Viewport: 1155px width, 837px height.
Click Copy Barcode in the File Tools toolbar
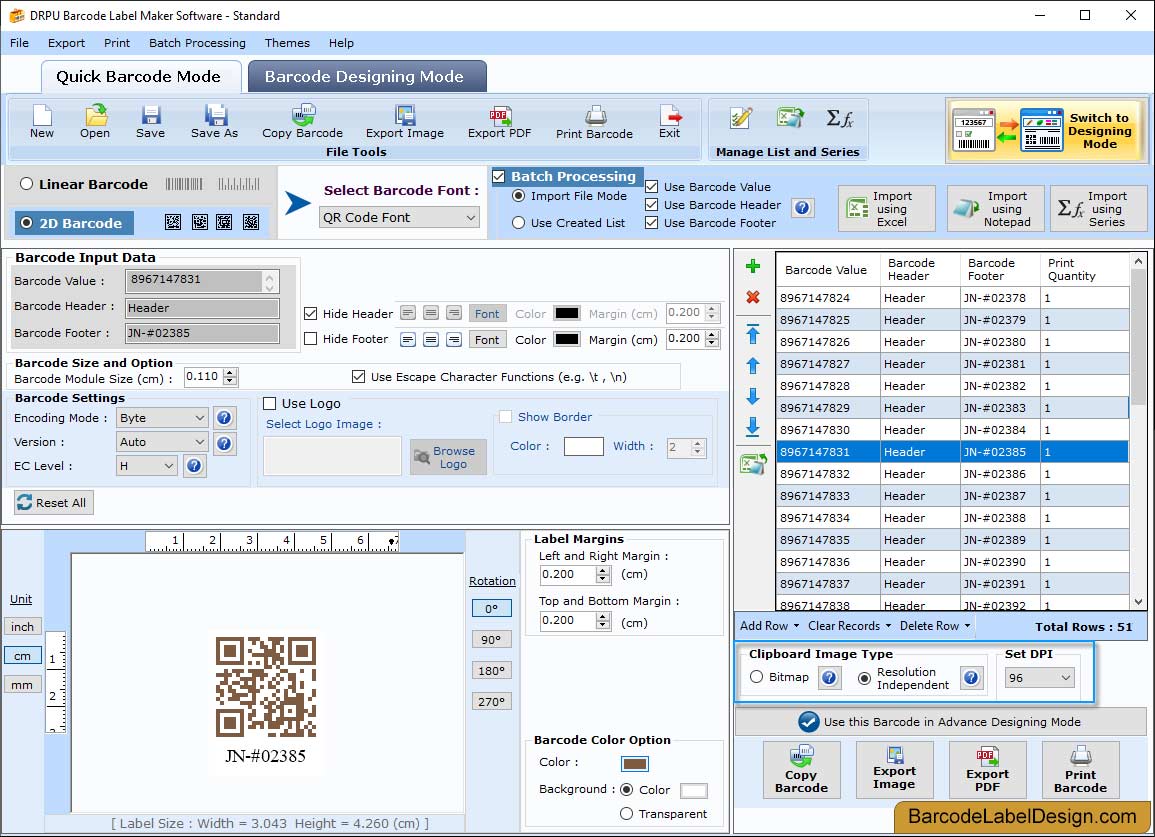pos(303,122)
